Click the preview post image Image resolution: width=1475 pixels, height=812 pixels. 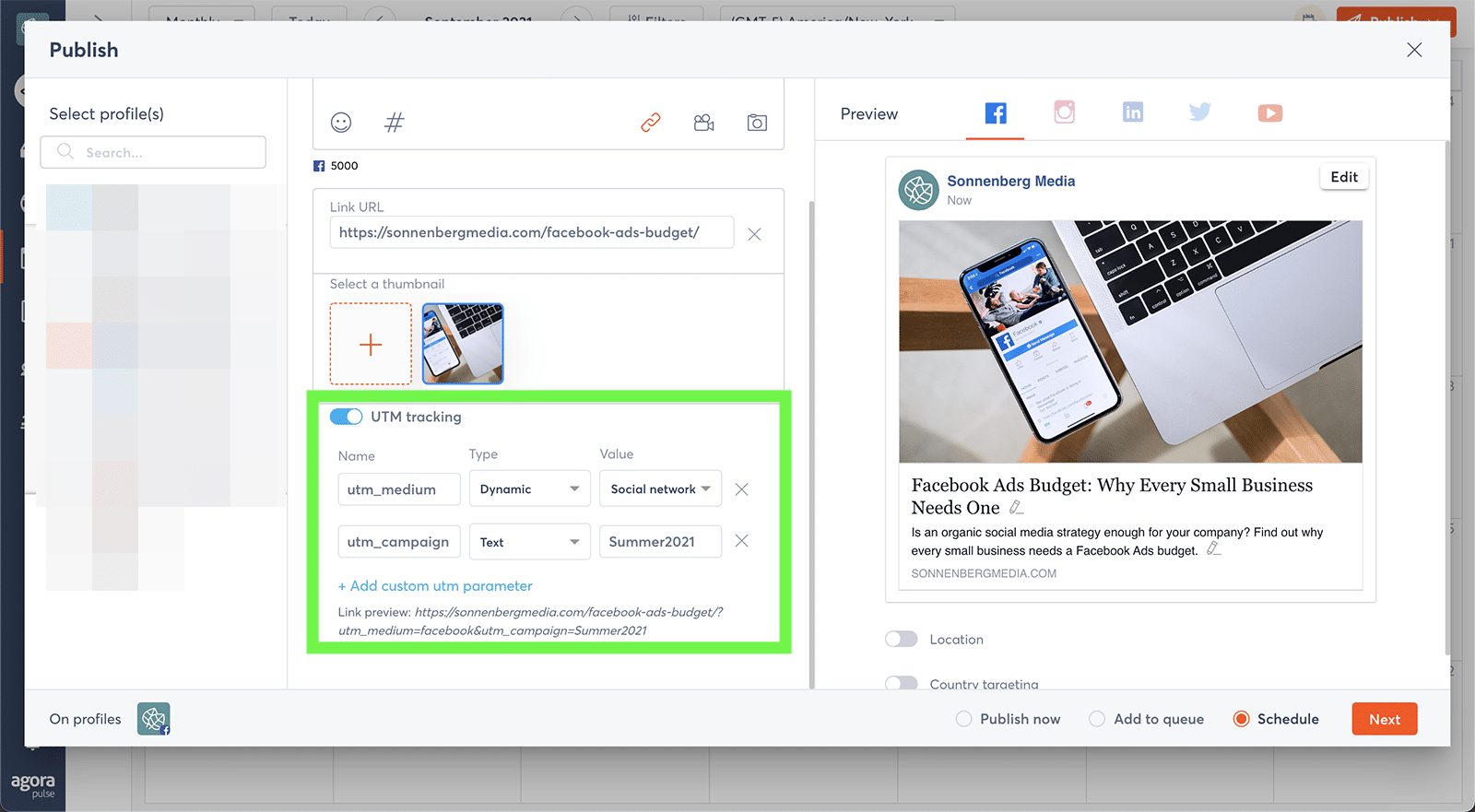tap(1130, 341)
